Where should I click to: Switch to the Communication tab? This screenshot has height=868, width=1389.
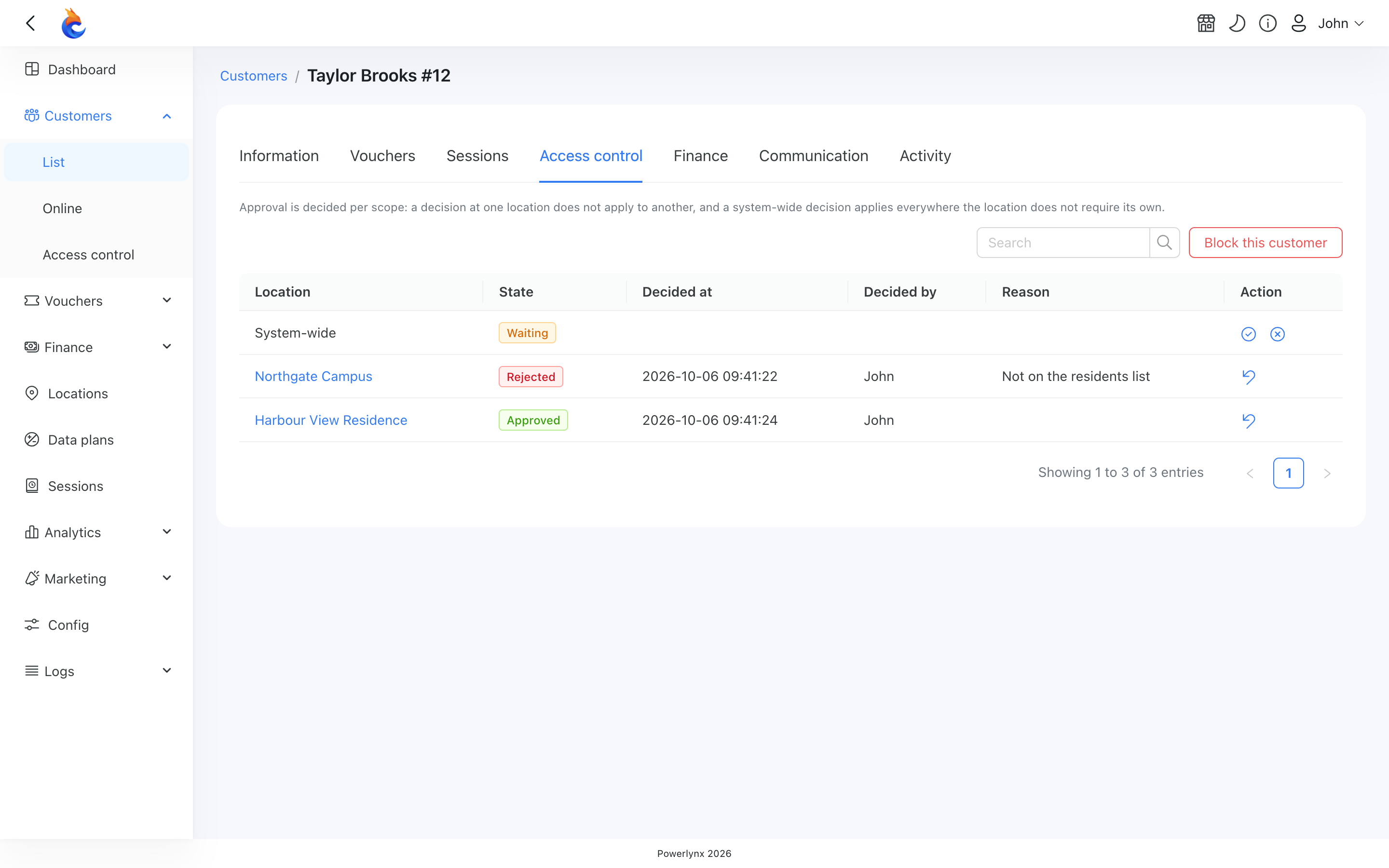(x=813, y=156)
